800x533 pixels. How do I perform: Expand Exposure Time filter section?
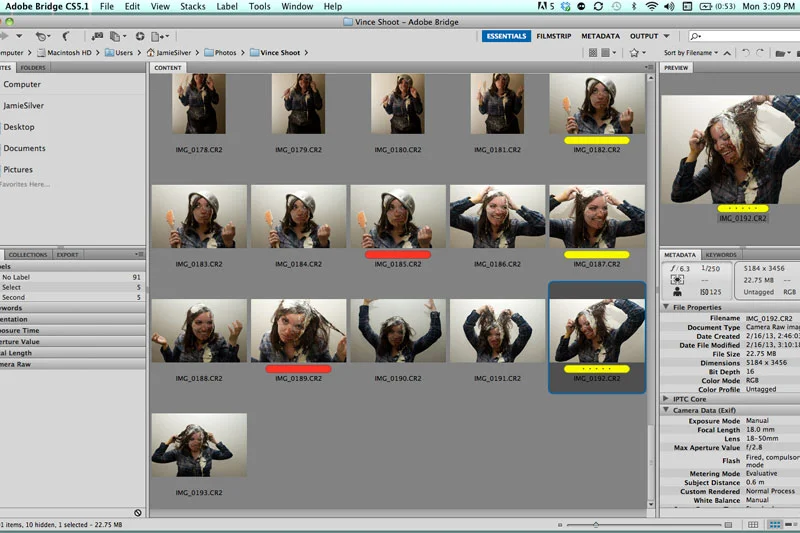pos(72,331)
